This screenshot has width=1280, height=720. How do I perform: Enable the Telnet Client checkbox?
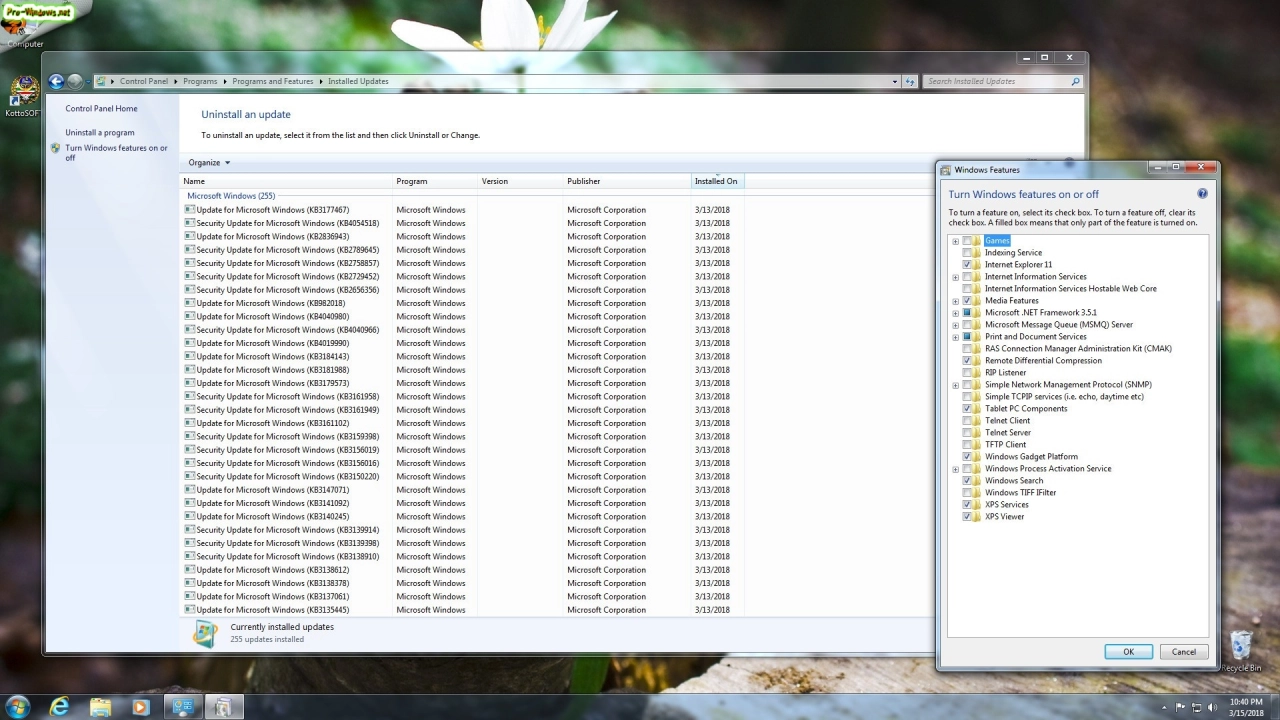[x=966, y=421]
